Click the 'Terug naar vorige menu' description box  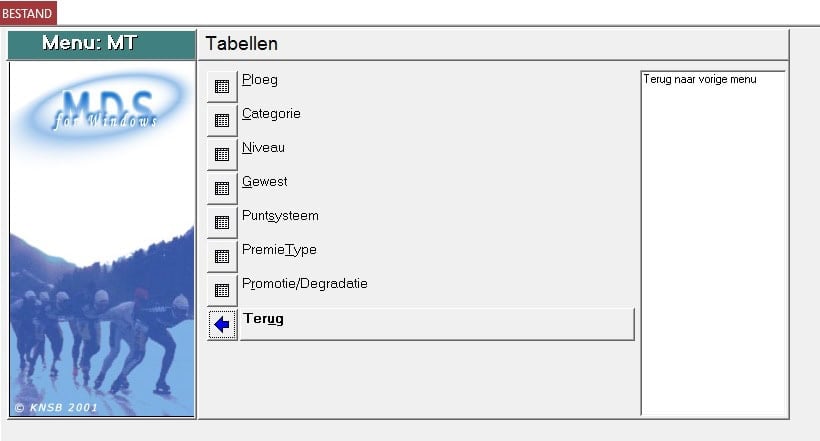pyautogui.click(x=712, y=240)
